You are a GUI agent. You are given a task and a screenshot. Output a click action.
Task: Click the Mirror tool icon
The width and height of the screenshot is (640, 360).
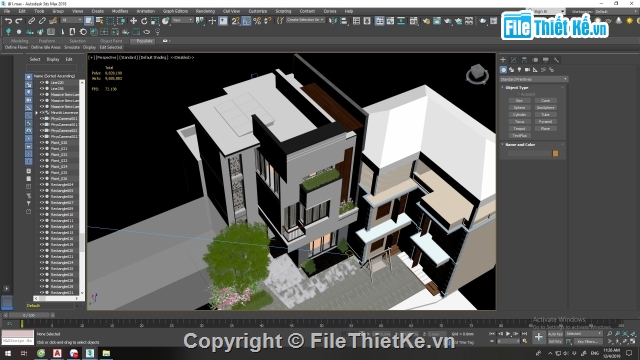333,21
